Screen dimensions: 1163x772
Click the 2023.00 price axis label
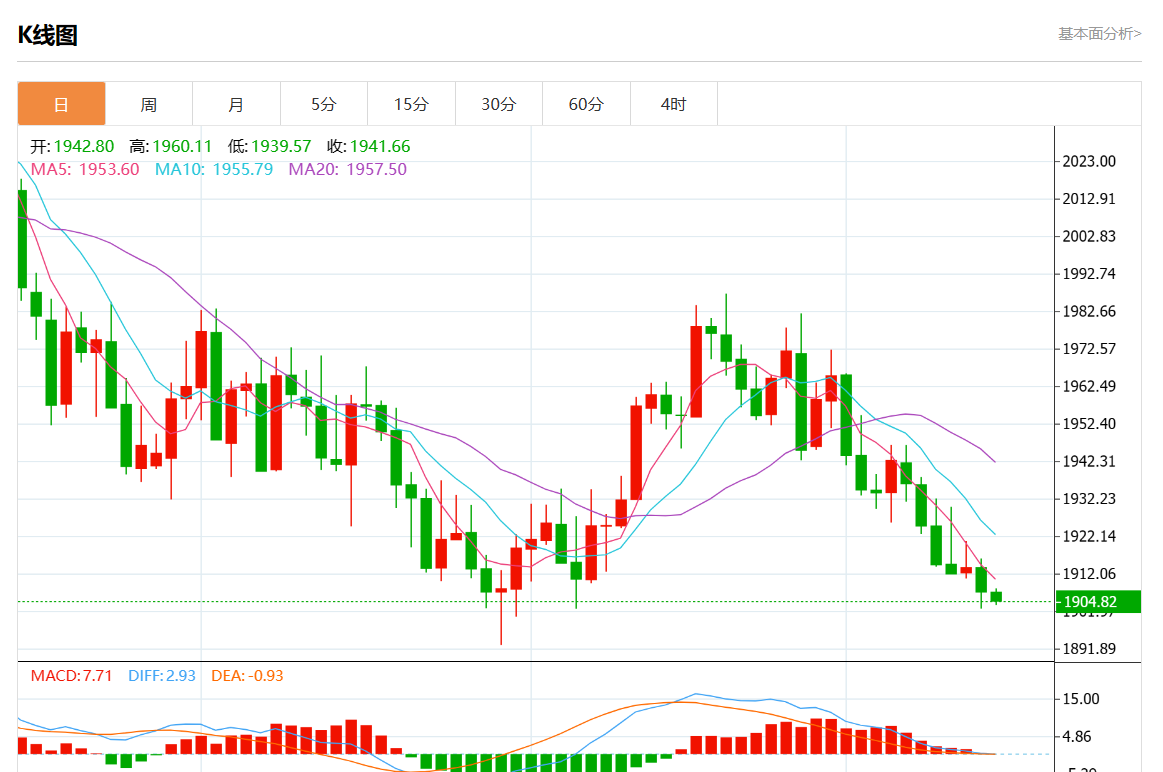click(1089, 162)
